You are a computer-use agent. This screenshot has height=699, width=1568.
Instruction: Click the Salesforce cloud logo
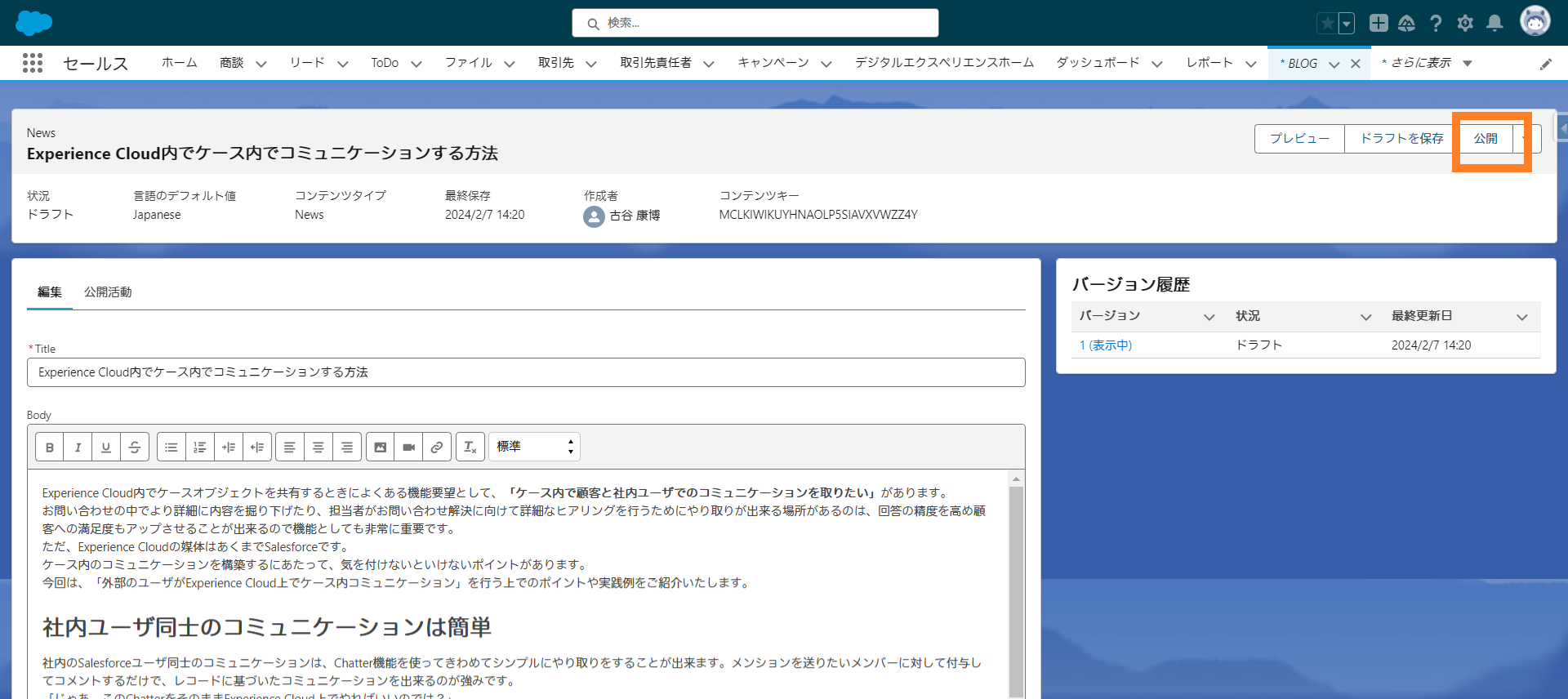(33, 23)
